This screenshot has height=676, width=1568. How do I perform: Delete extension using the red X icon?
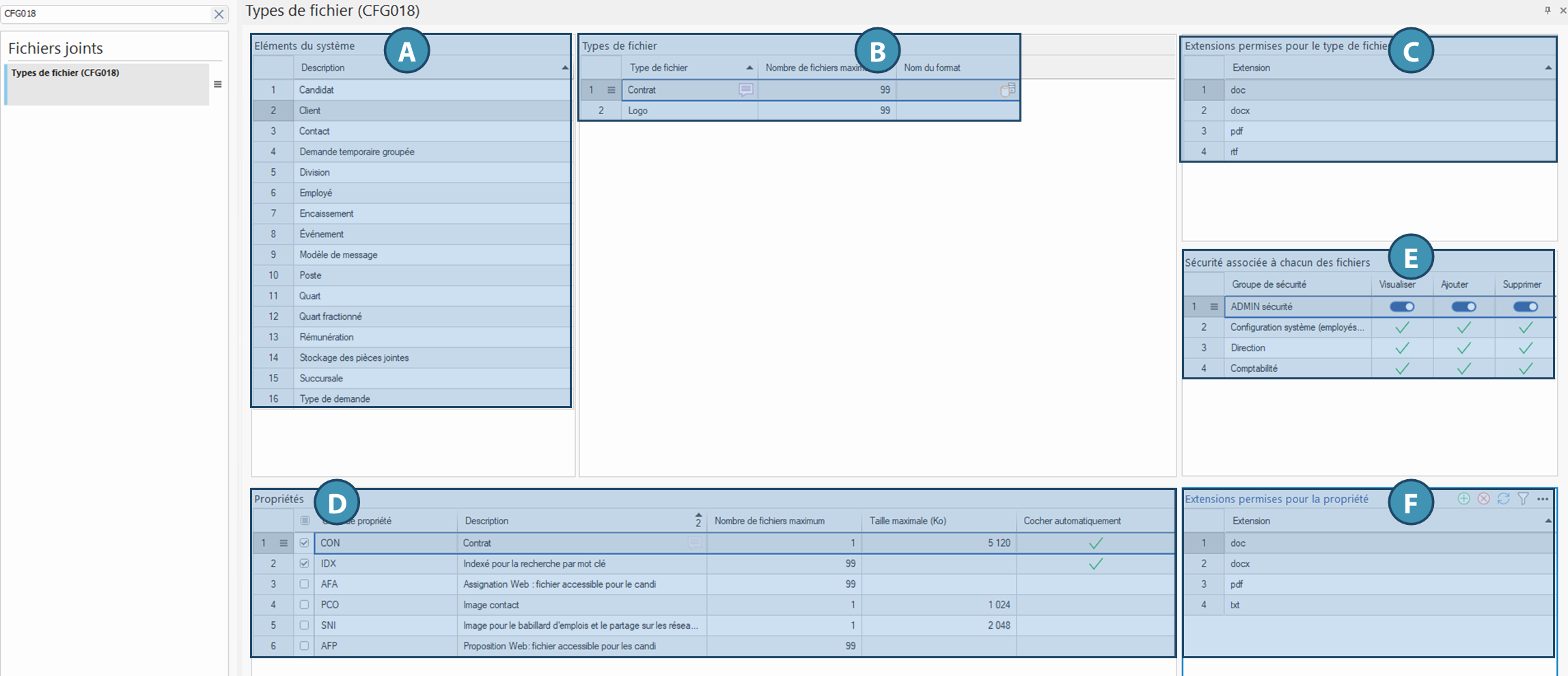tap(1483, 499)
